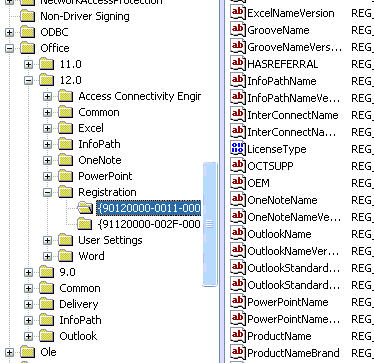Click the OEM string value icon
Screen dimensions: 374x363
tap(238, 182)
